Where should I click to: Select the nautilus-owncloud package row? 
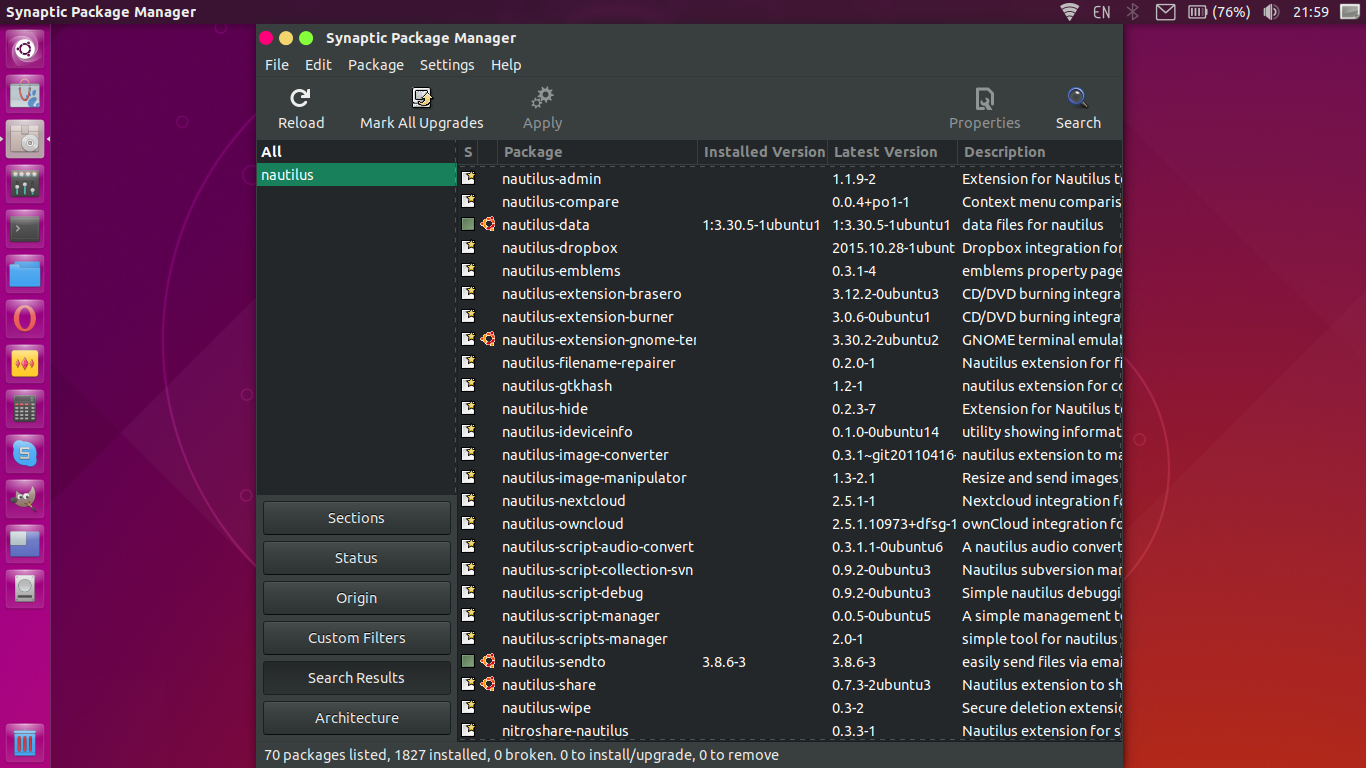pos(790,524)
